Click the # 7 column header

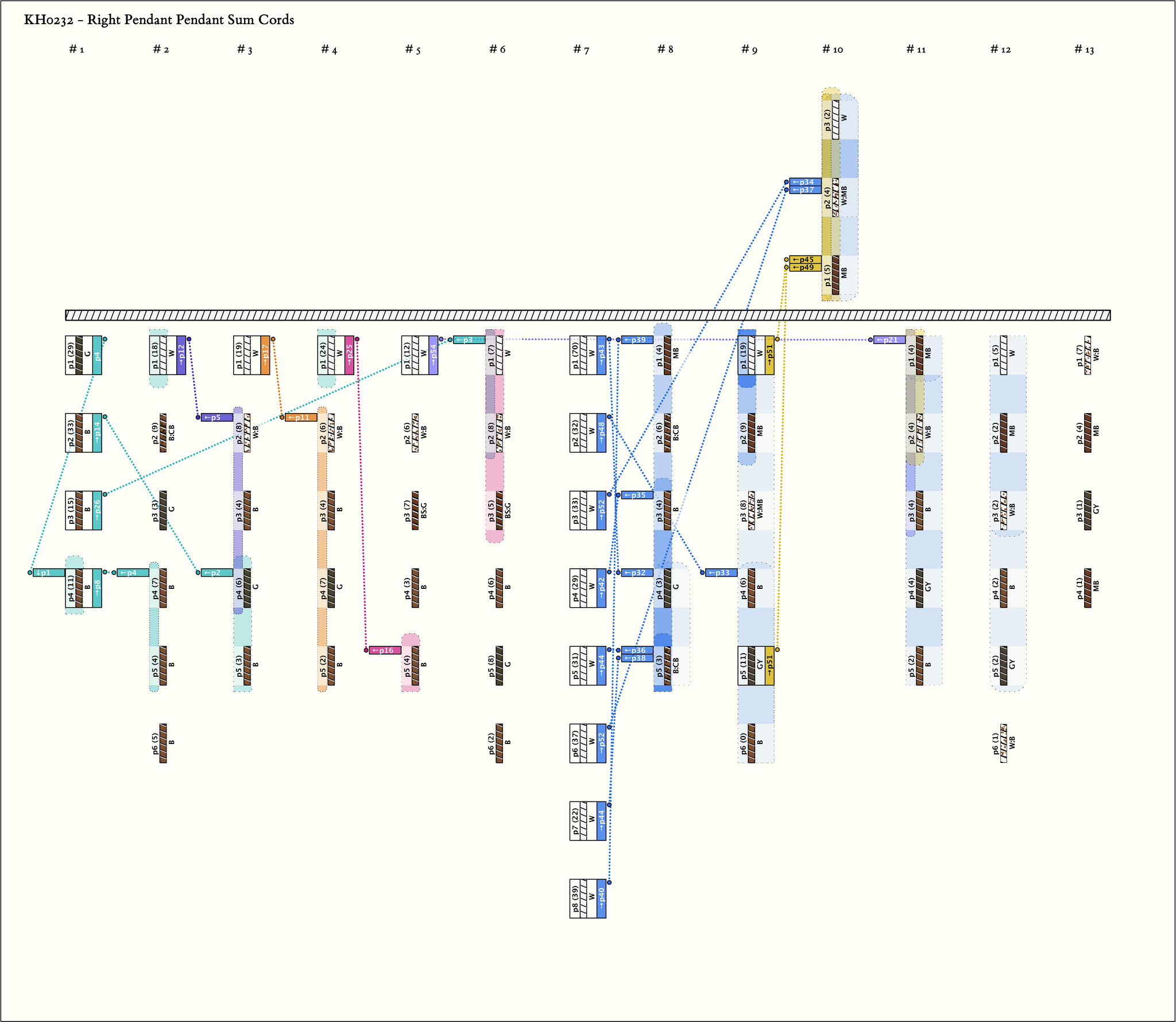pyautogui.click(x=581, y=49)
